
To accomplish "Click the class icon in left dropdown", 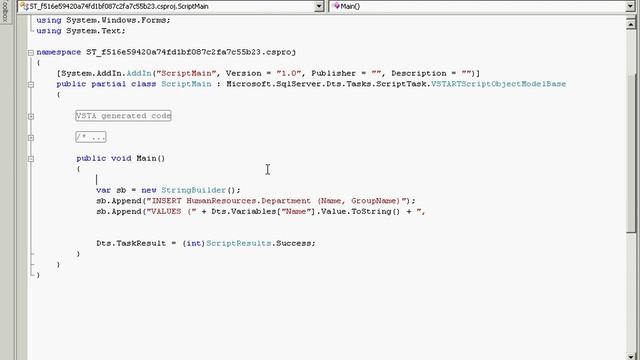I will pyautogui.click(x=24, y=6).
